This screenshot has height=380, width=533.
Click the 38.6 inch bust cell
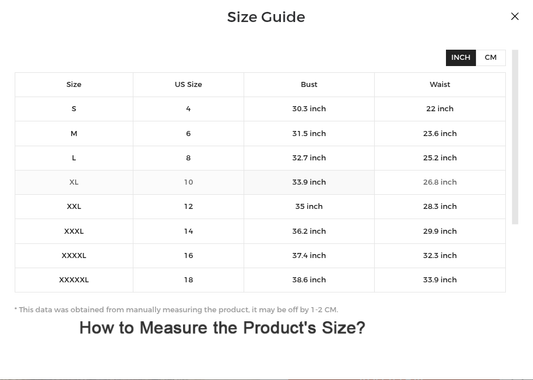click(x=309, y=280)
